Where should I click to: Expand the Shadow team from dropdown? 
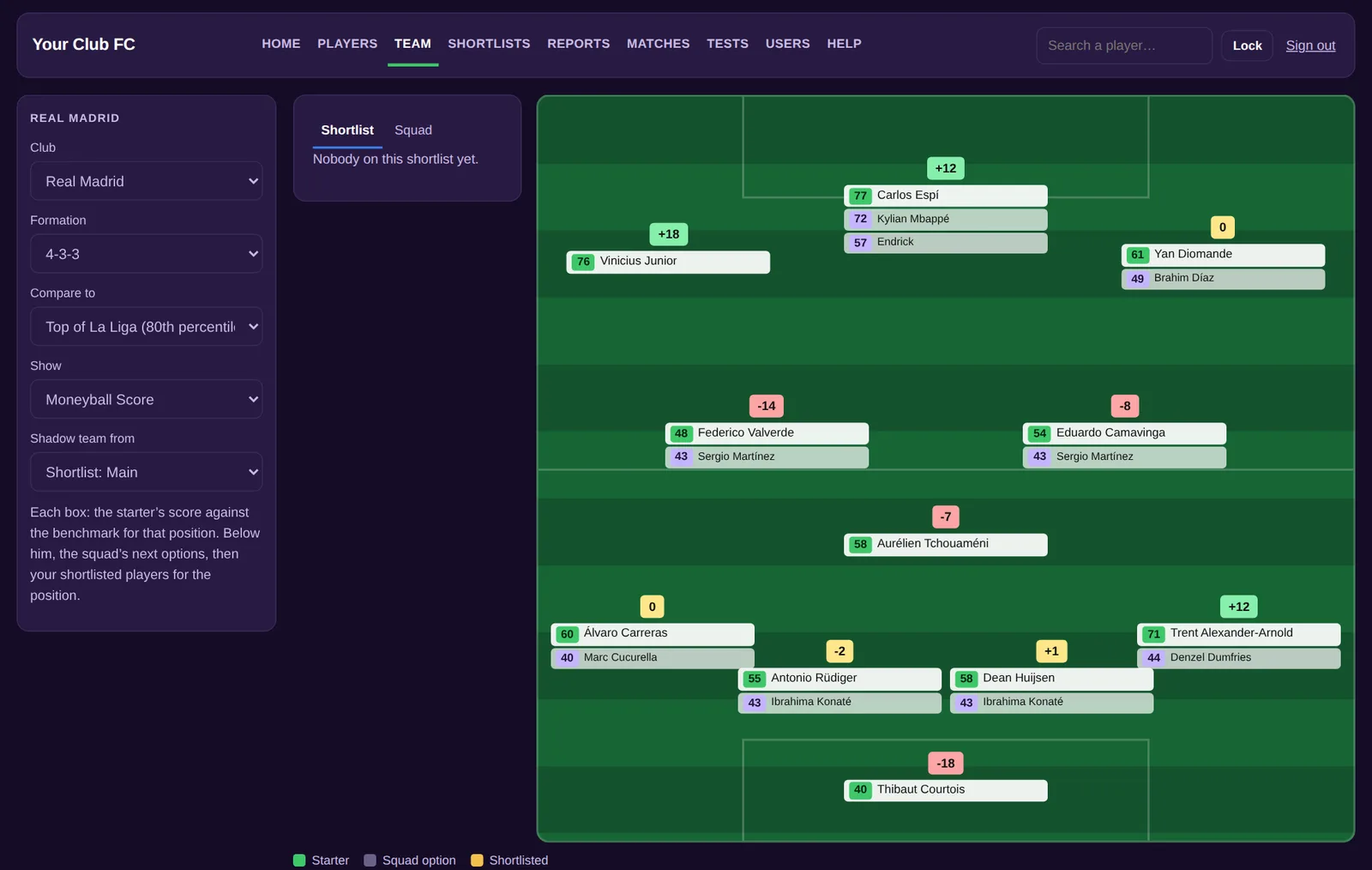click(146, 472)
